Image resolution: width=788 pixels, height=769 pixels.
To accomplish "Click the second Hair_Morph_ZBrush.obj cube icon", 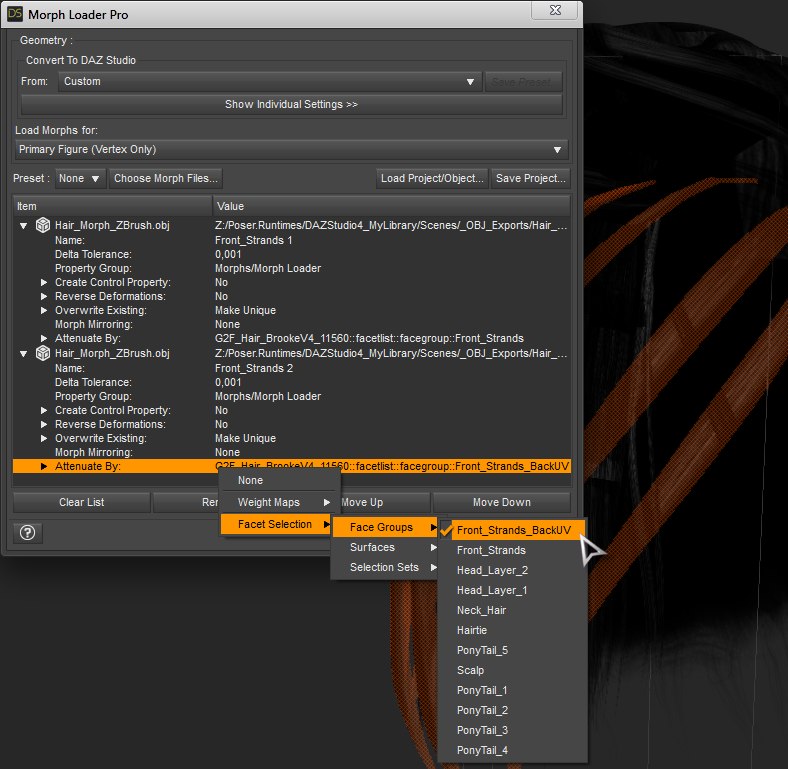I will pyautogui.click(x=43, y=353).
